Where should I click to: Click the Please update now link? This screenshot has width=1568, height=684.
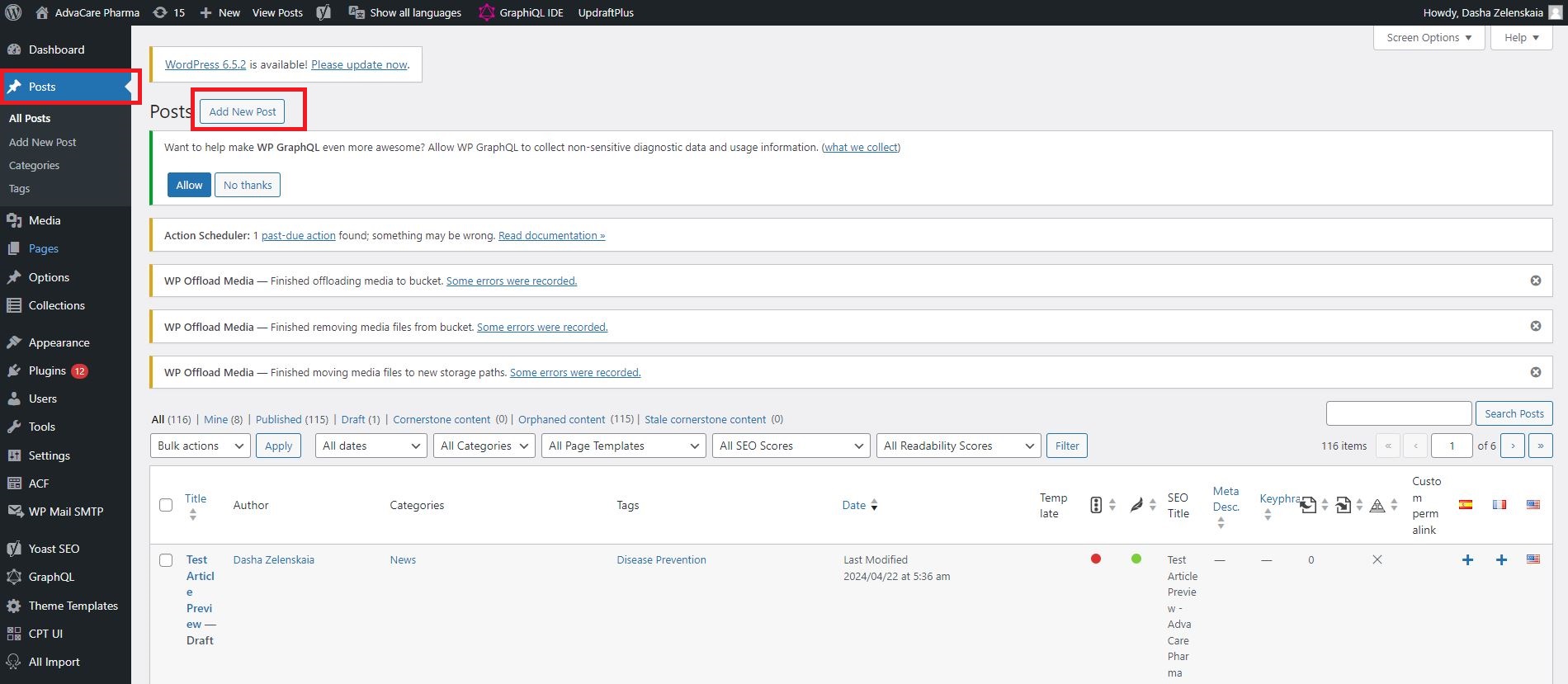[359, 64]
